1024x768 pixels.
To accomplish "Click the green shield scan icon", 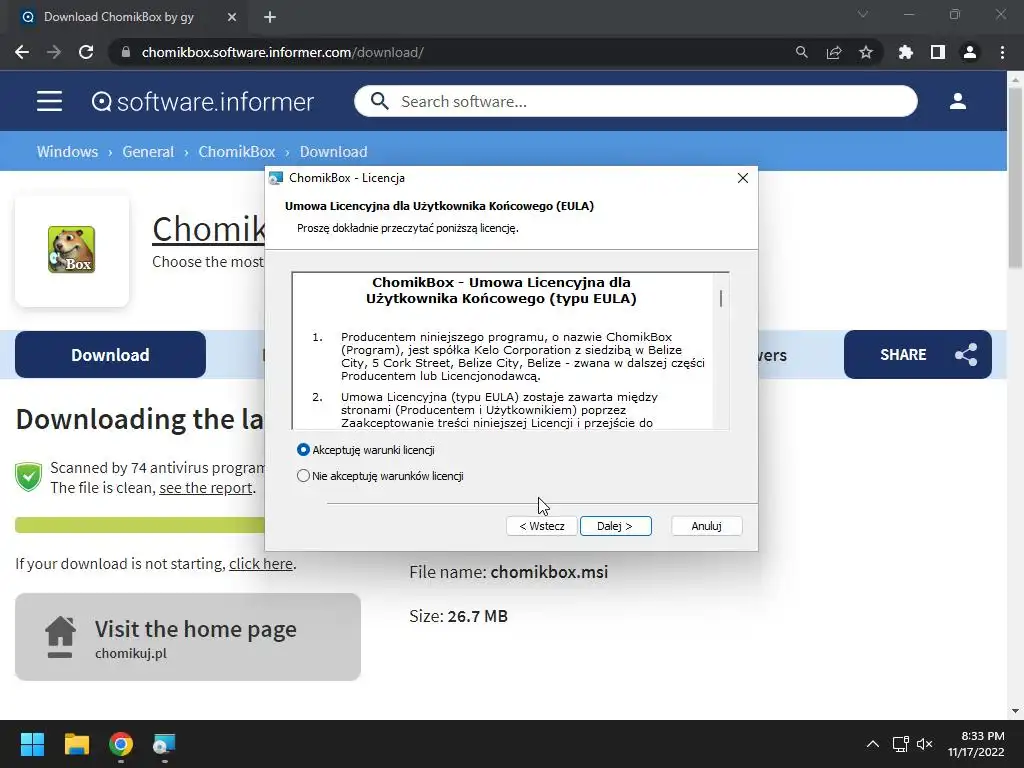I will click(x=29, y=477).
